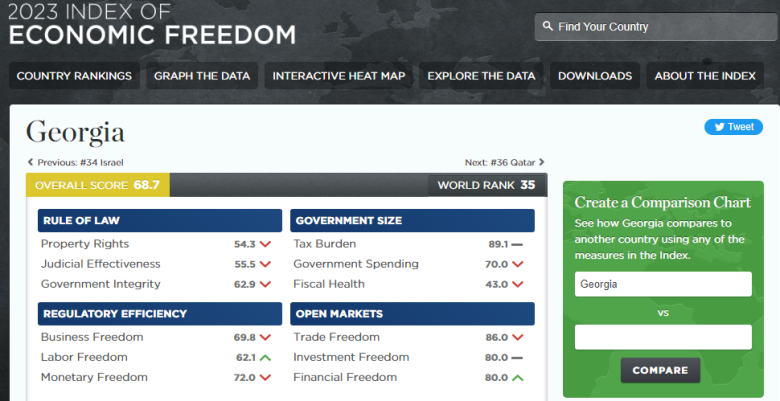
Task: Click the World Rank 35 badge
Action: click(x=487, y=185)
